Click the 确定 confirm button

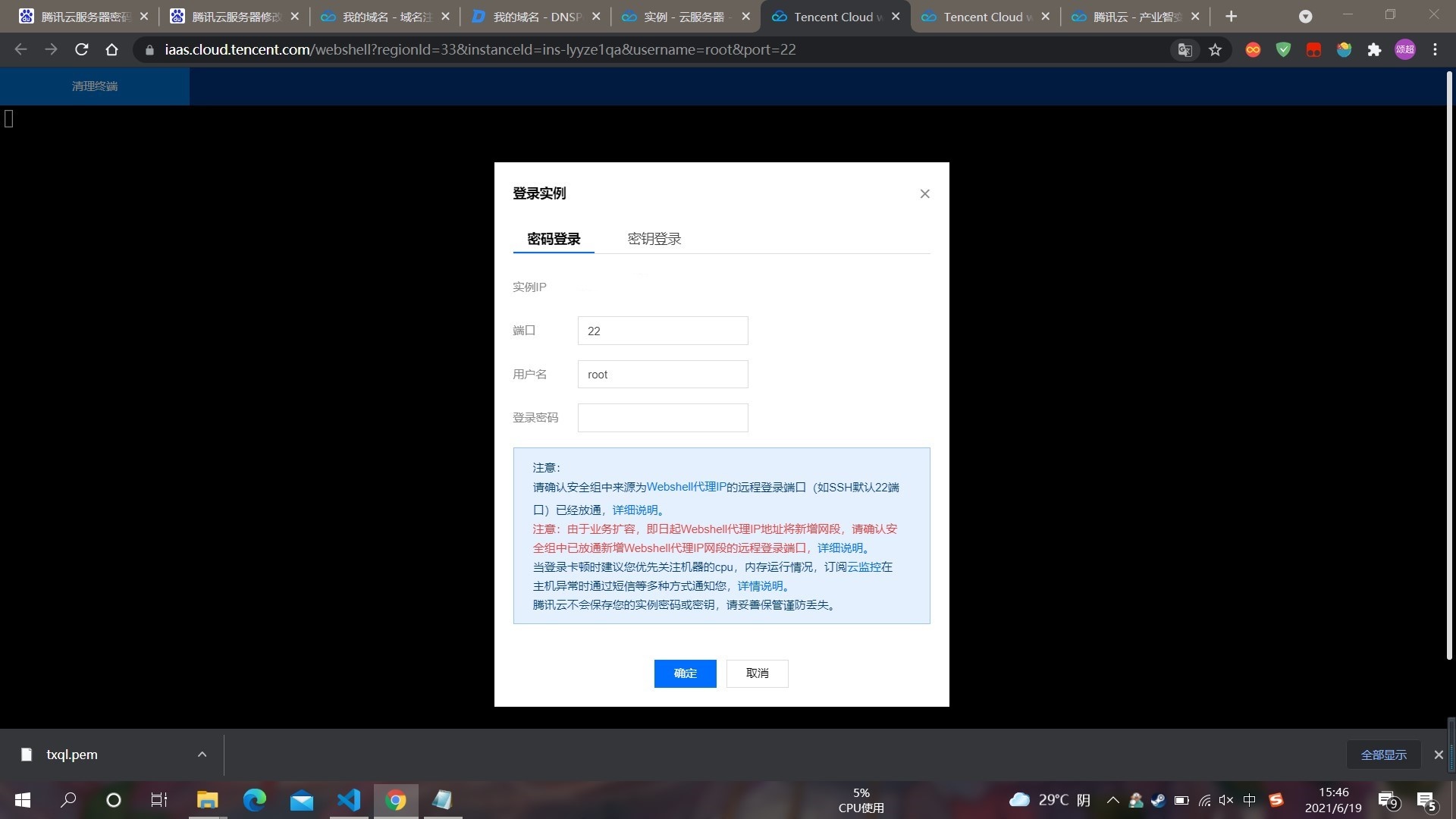[x=685, y=673]
